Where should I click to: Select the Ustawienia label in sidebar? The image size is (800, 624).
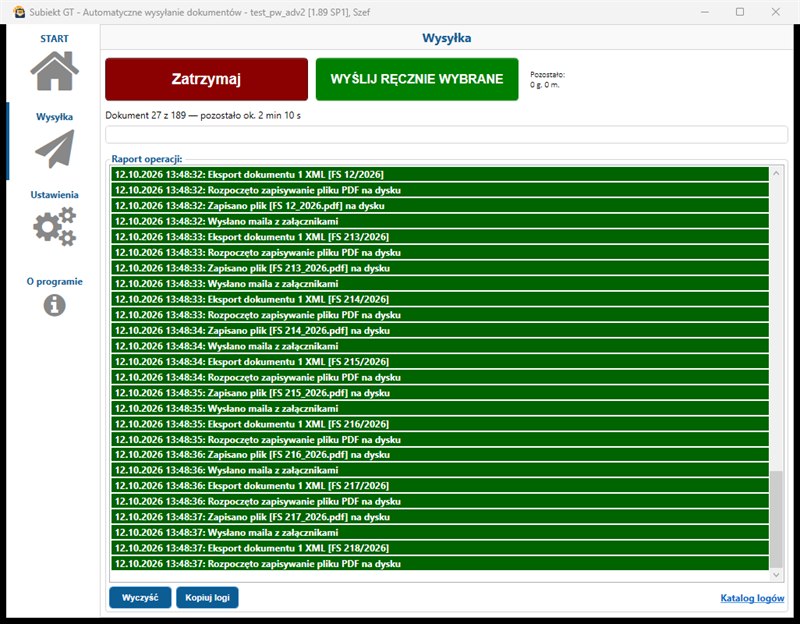(55, 194)
